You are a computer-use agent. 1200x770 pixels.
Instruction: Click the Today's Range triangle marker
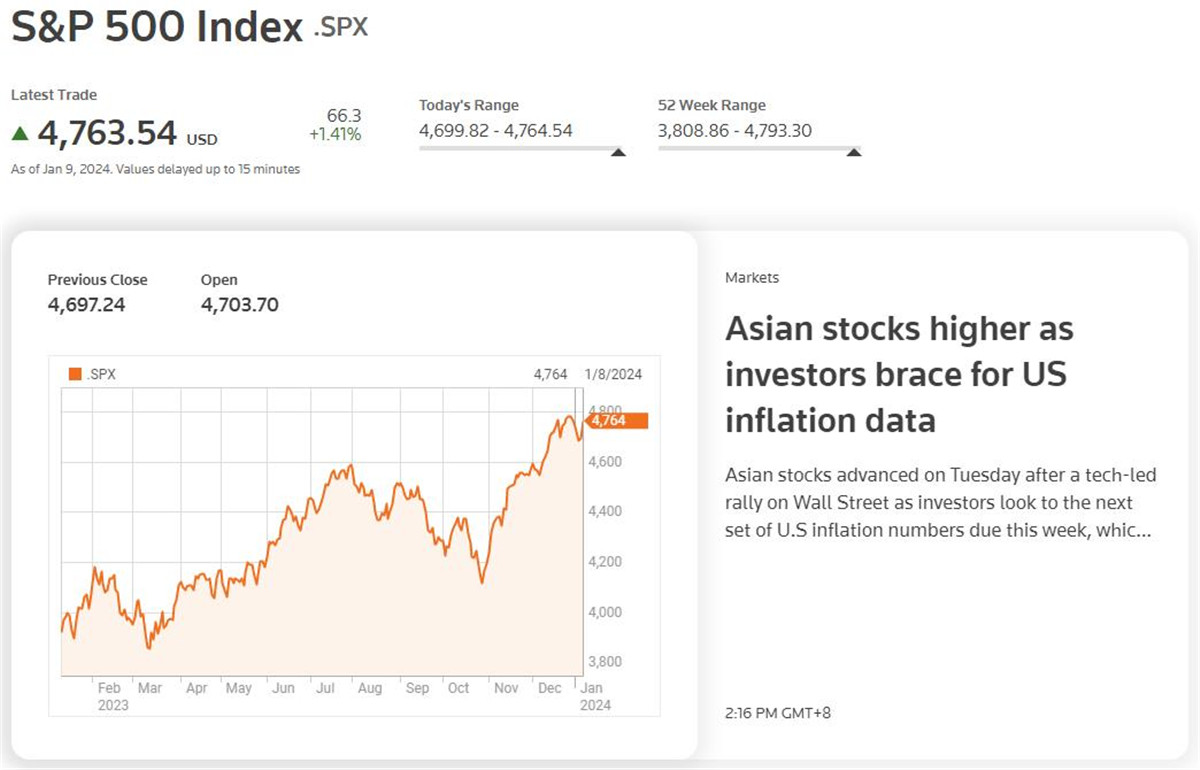(x=618, y=152)
